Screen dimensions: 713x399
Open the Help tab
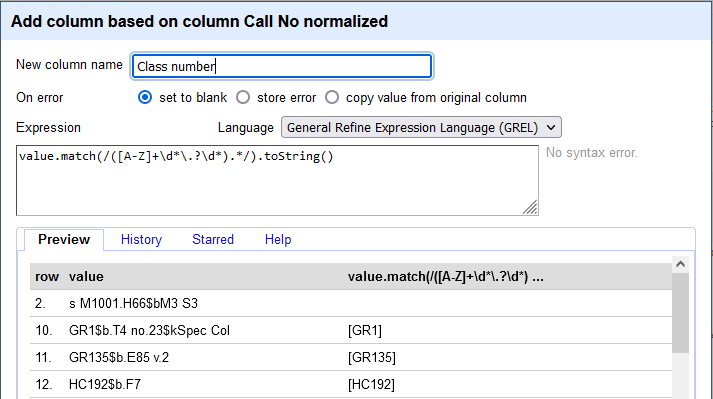278,239
